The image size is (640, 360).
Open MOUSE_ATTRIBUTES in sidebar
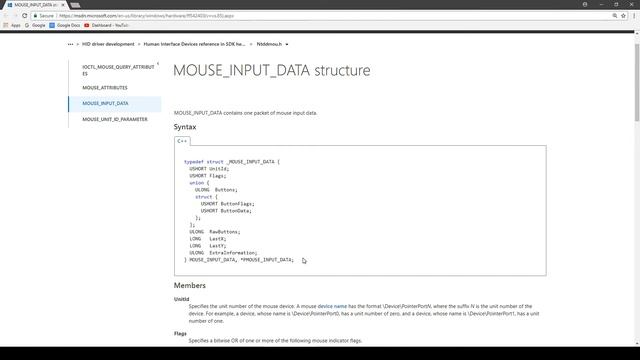pos(105,88)
